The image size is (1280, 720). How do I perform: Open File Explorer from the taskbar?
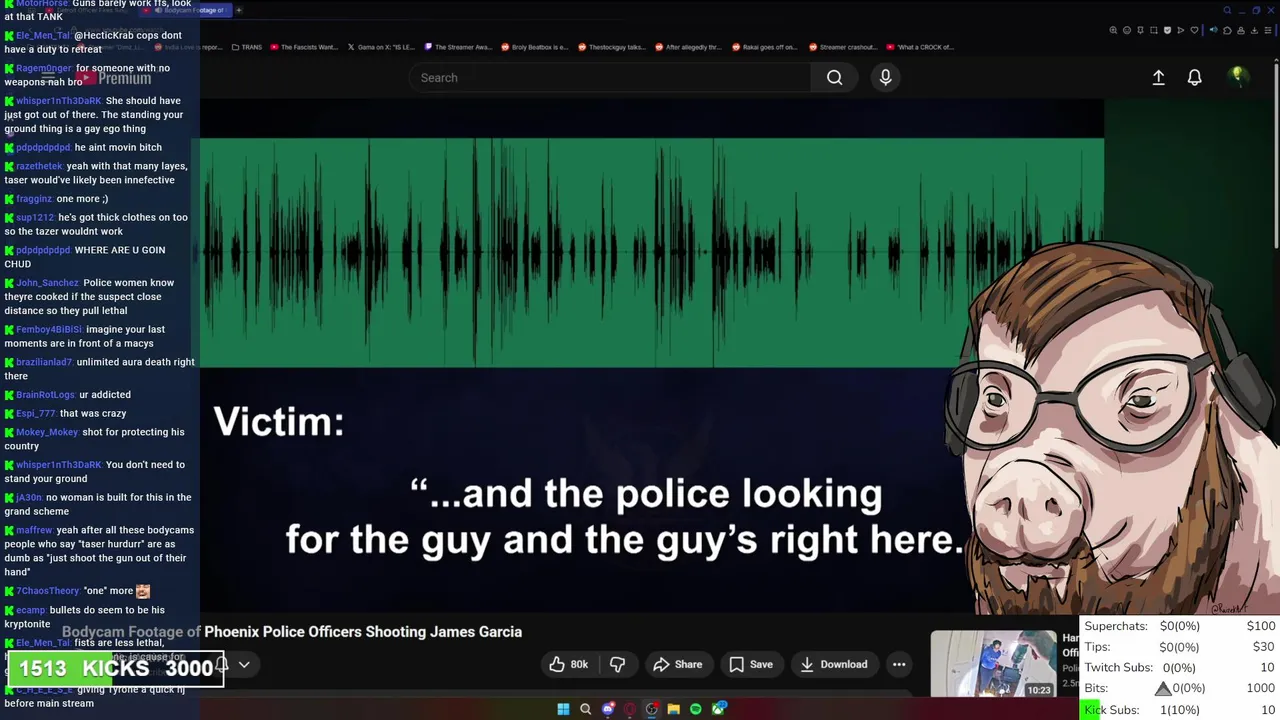(x=674, y=709)
